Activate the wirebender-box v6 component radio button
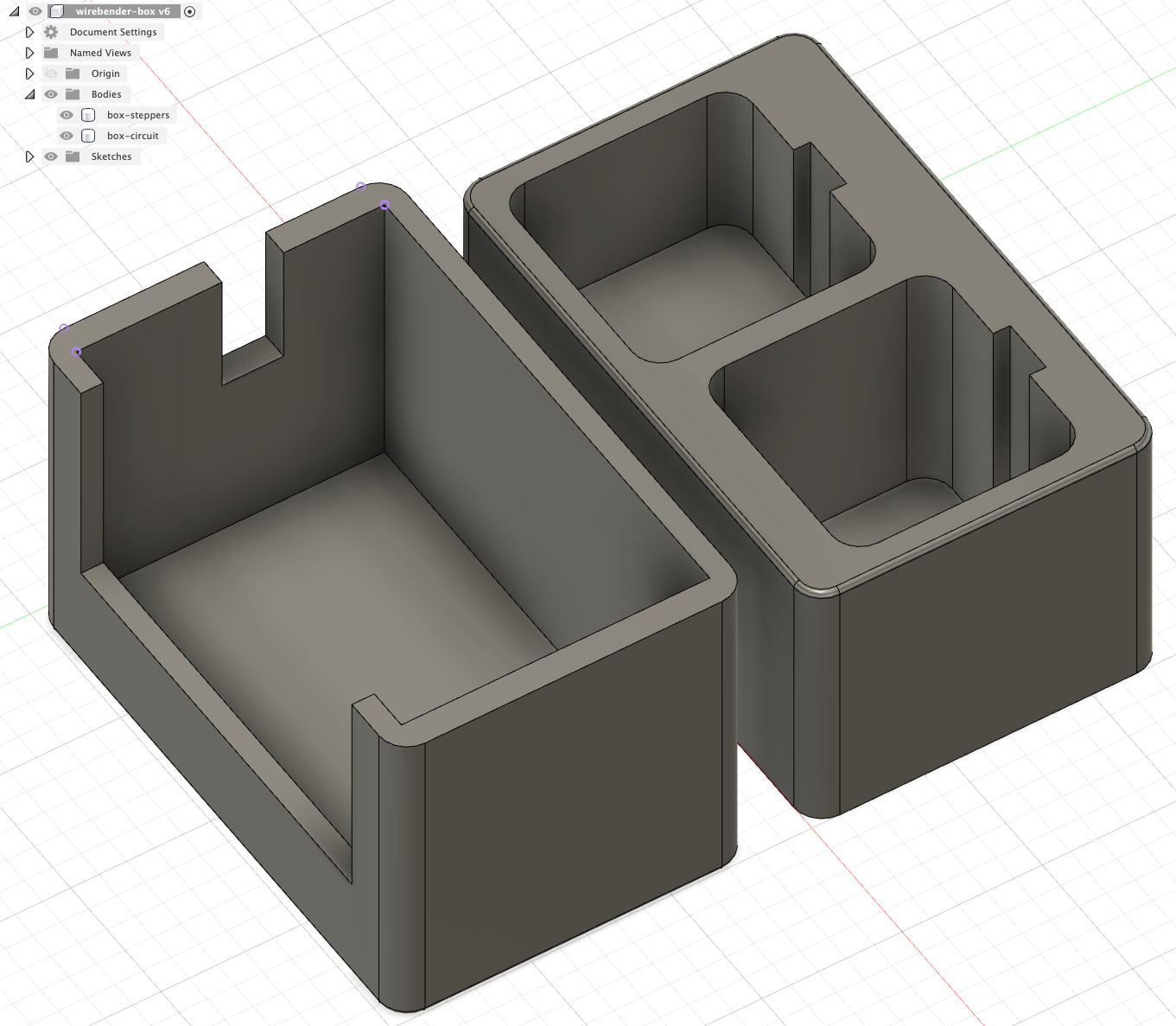Viewport: 1176px width, 1026px height. coord(190,11)
